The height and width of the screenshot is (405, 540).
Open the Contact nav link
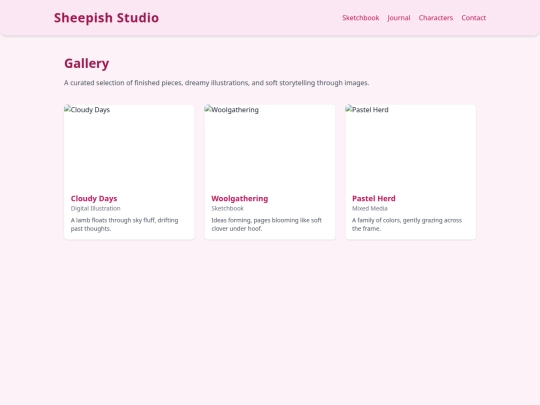coord(474,18)
